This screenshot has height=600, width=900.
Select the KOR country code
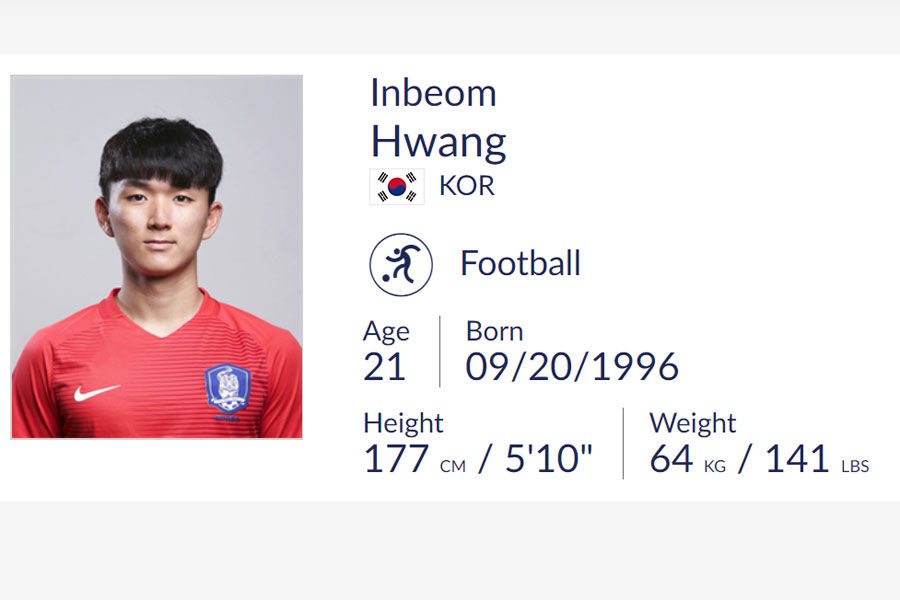click(467, 186)
